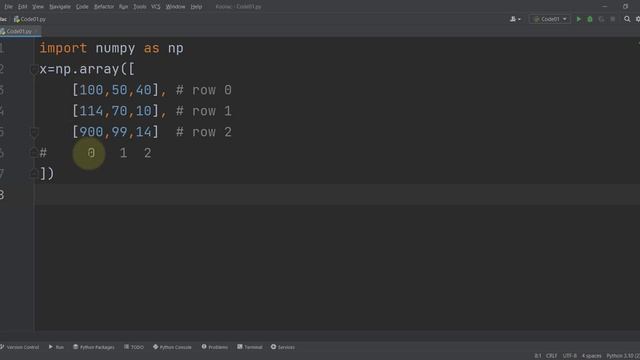This screenshot has width=640, height=360.
Task: Place cursor on empty line 8
Action: [337, 194]
